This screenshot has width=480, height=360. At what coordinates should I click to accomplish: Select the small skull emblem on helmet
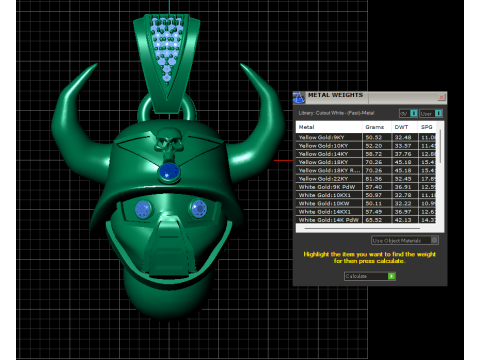pyautogui.click(x=169, y=143)
